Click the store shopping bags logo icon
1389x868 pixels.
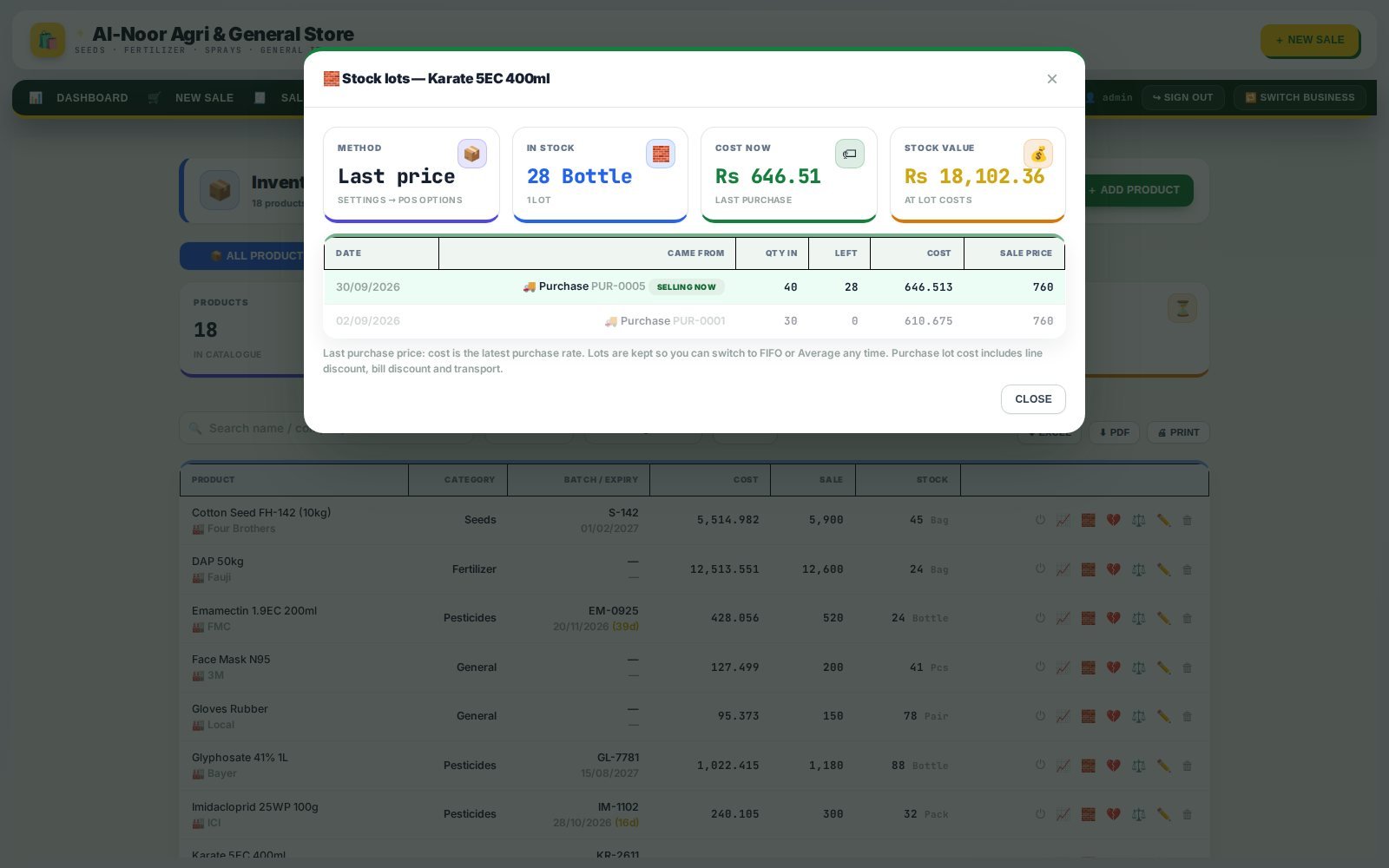(x=48, y=40)
